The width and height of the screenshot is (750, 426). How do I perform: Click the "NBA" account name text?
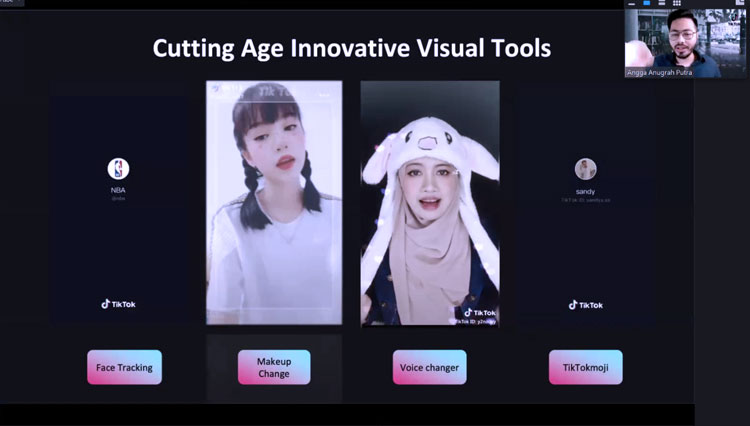click(118, 190)
